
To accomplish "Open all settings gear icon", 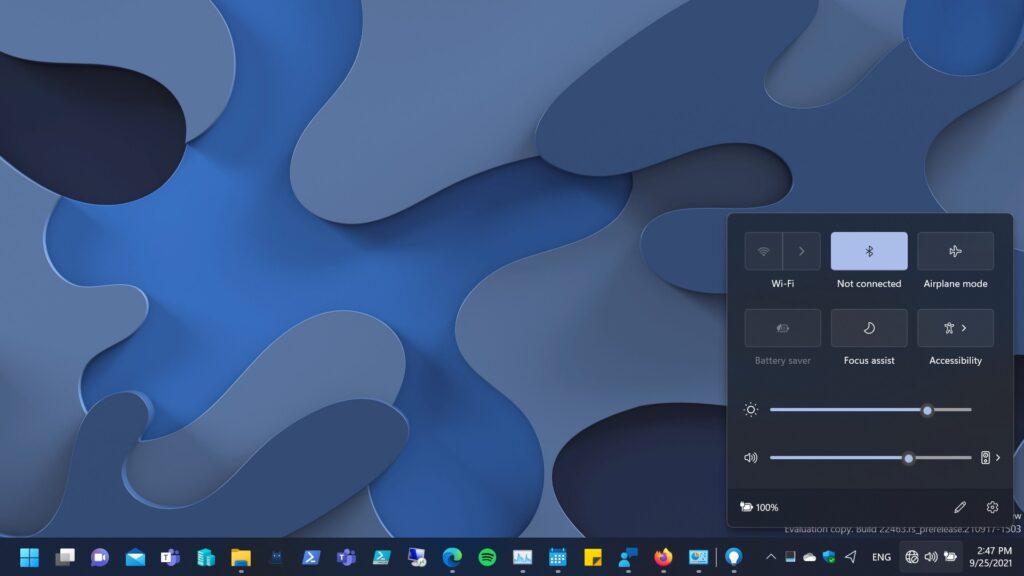I will tap(992, 507).
